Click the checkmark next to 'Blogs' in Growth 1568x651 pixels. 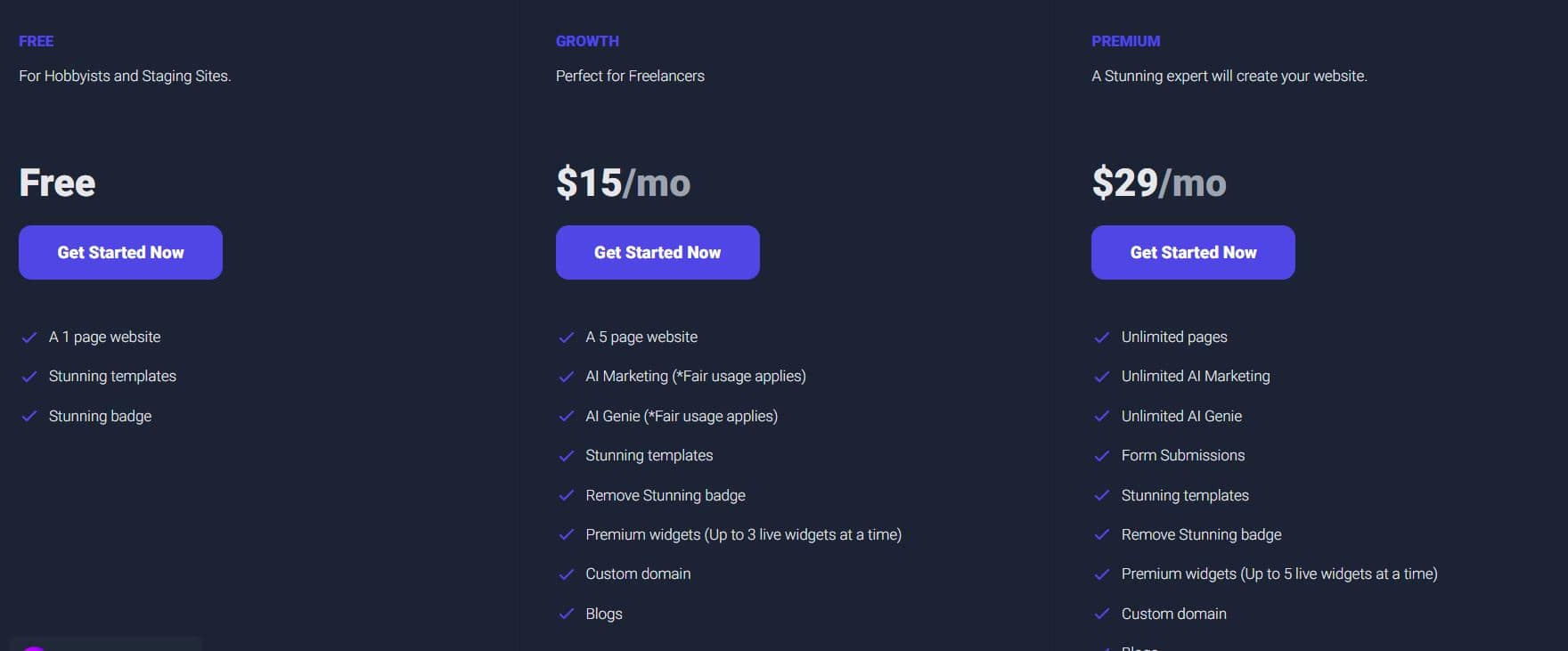pyautogui.click(x=567, y=614)
